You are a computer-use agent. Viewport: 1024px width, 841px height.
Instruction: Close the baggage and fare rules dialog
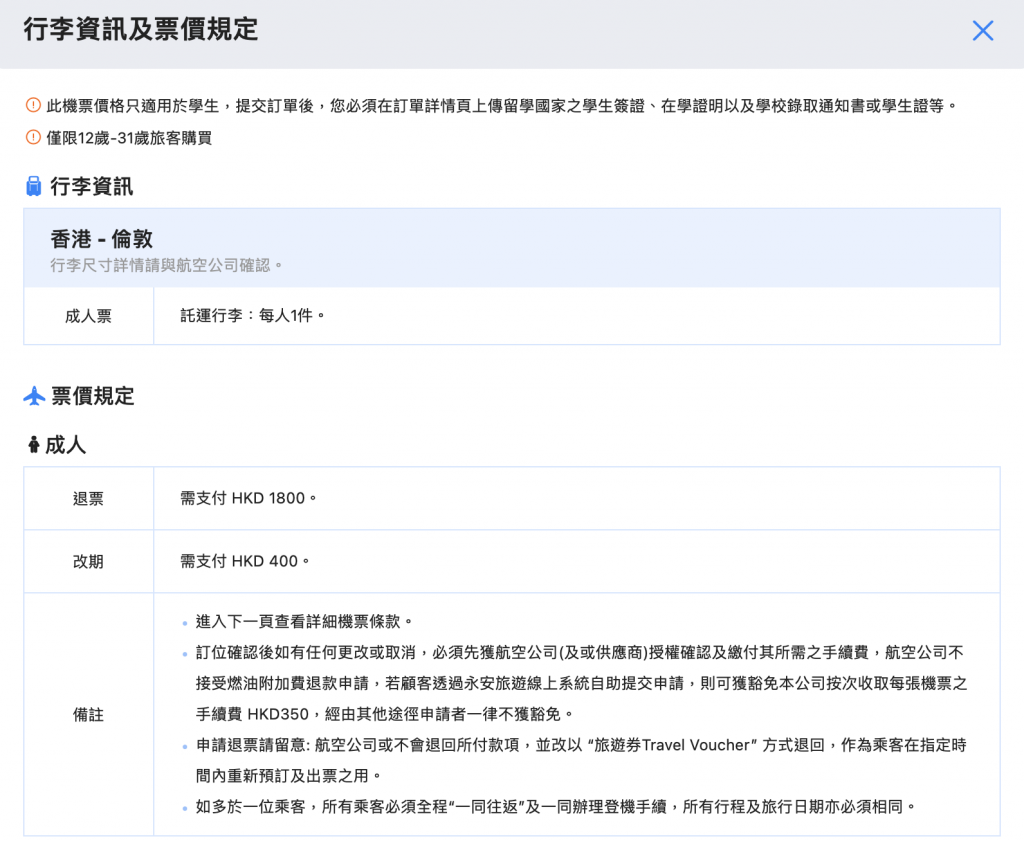[983, 31]
